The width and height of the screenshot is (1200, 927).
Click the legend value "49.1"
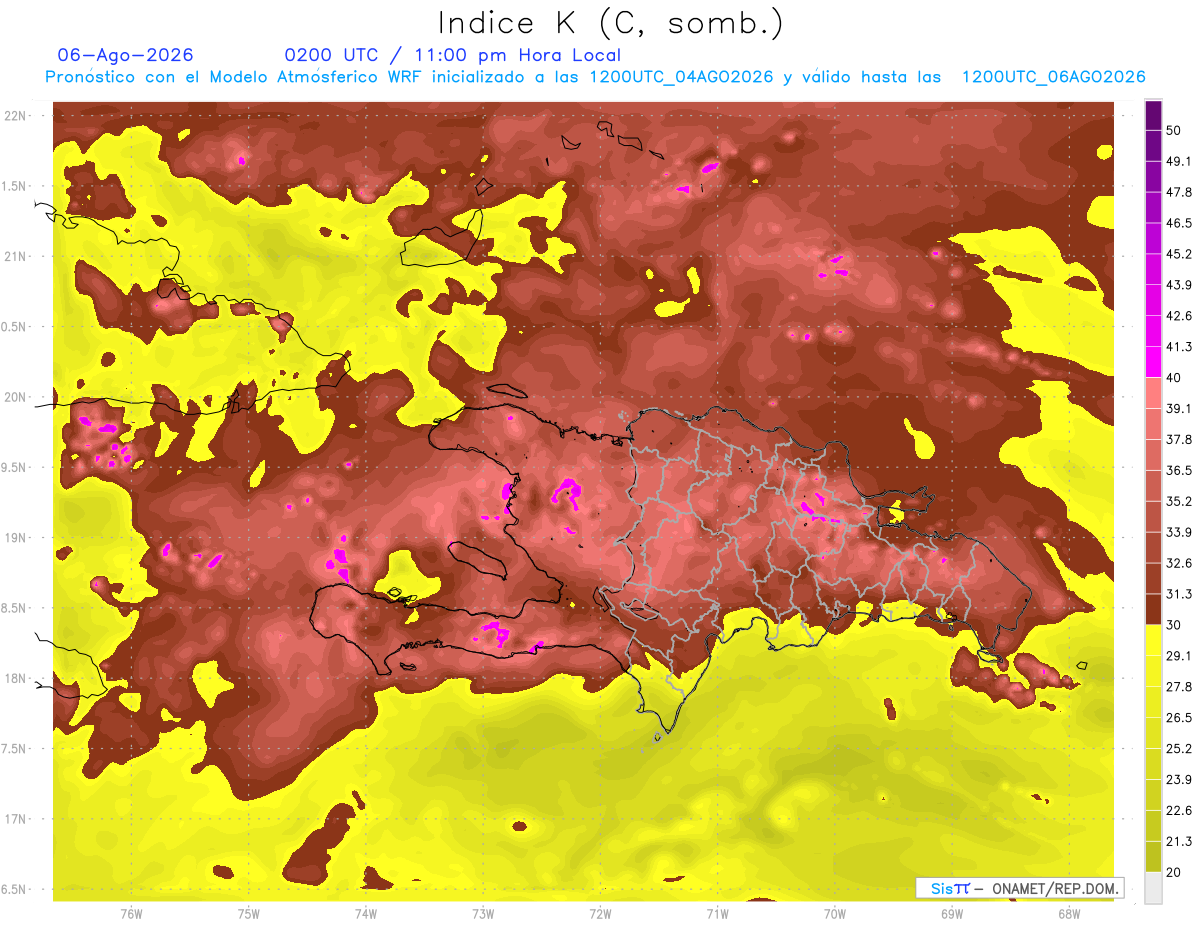1178,161
